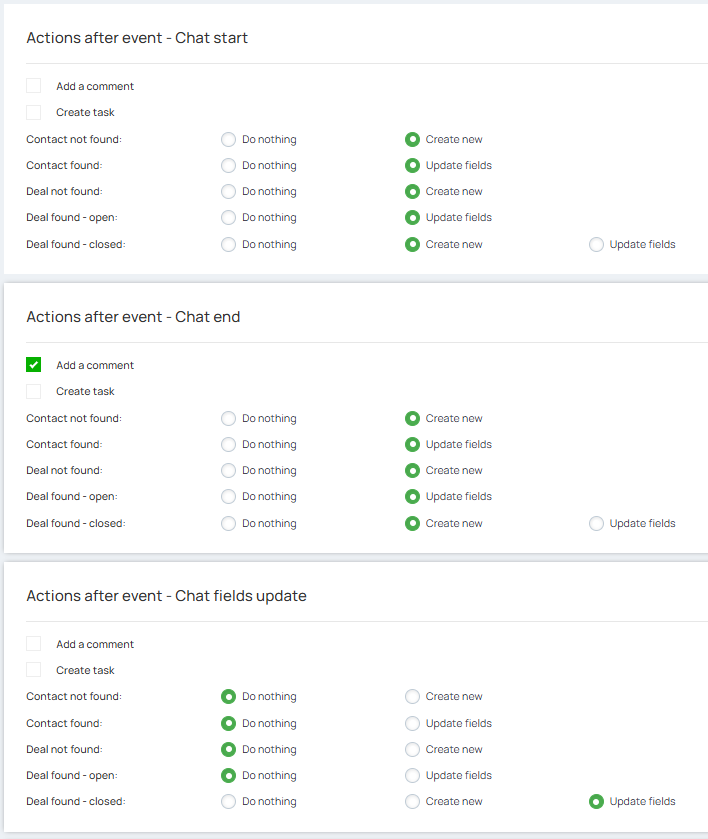
Task: Select Create new for Contact not found in Chat fields update
Action: pos(412,696)
